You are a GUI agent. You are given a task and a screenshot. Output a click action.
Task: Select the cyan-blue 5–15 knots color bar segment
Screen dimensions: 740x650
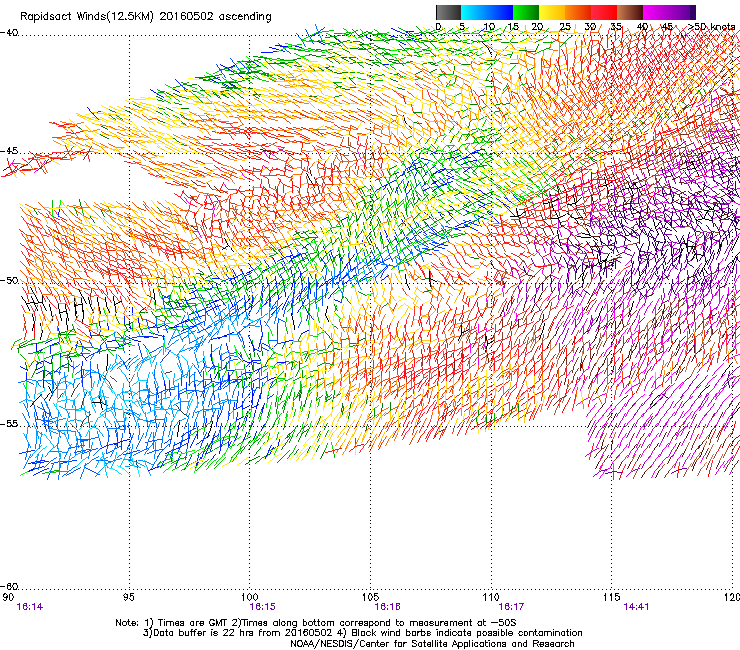click(x=487, y=12)
